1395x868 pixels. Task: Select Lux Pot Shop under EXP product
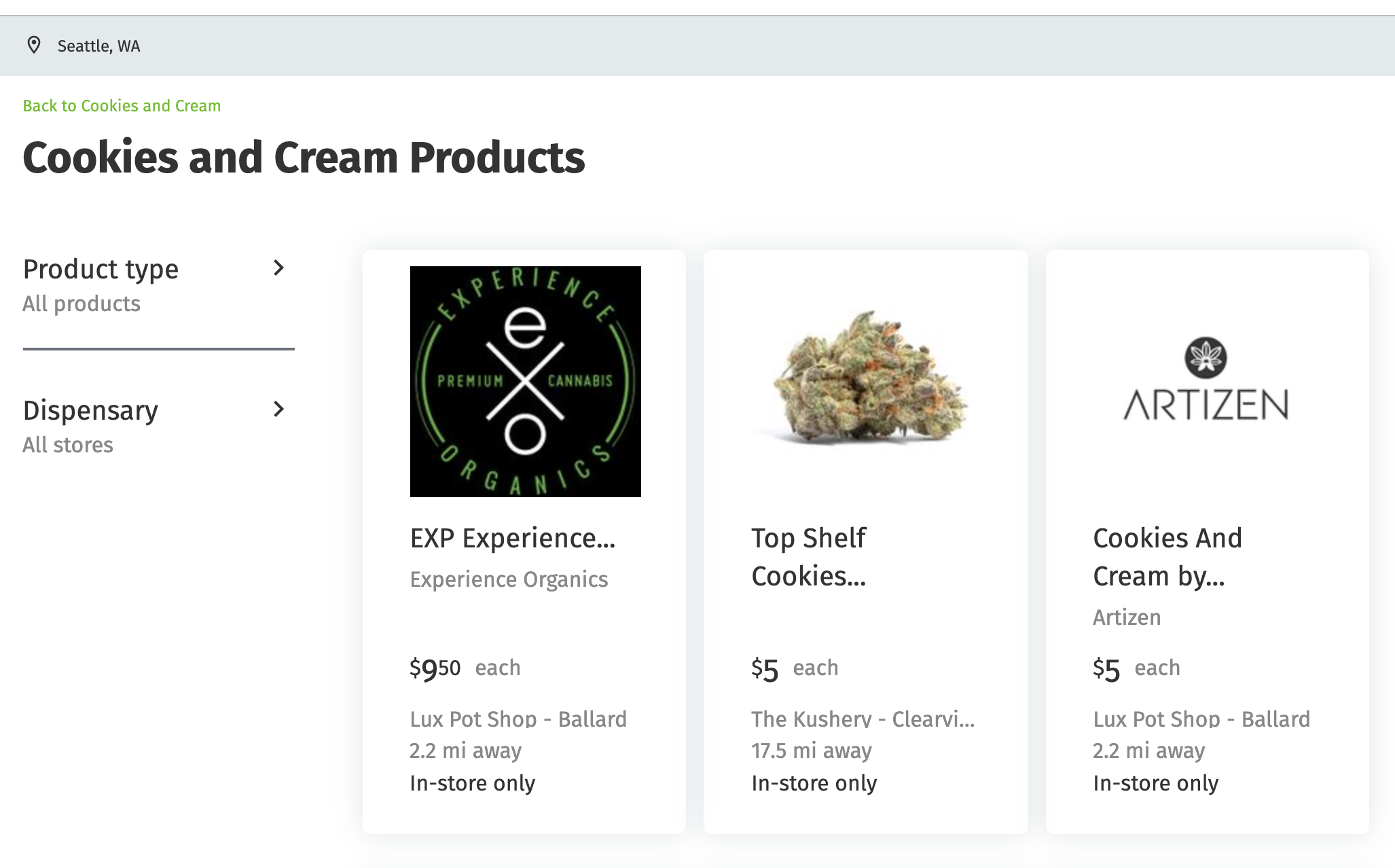tap(518, 719)
